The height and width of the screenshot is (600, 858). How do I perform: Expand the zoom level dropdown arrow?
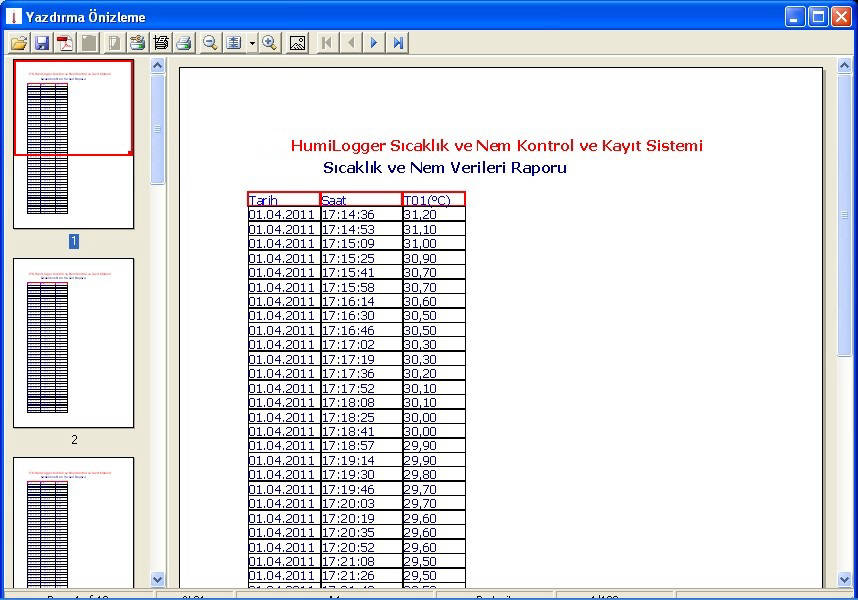pyautogui.click(x=252, y=43)
